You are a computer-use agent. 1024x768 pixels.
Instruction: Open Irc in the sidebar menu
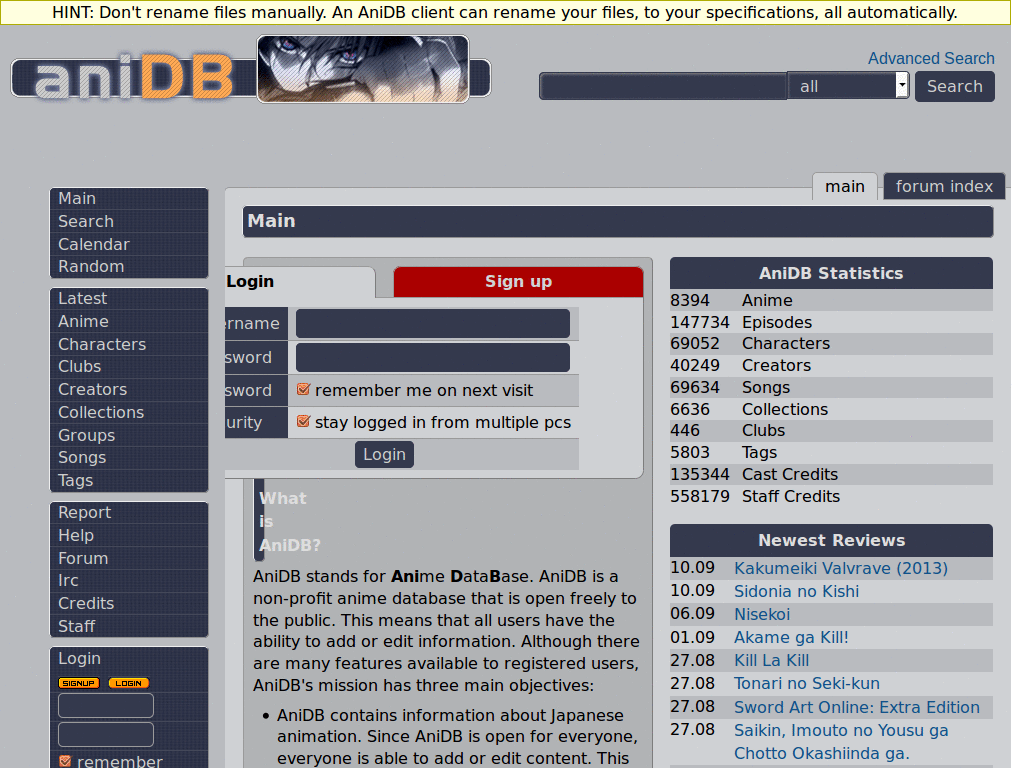tap(129, 581)
